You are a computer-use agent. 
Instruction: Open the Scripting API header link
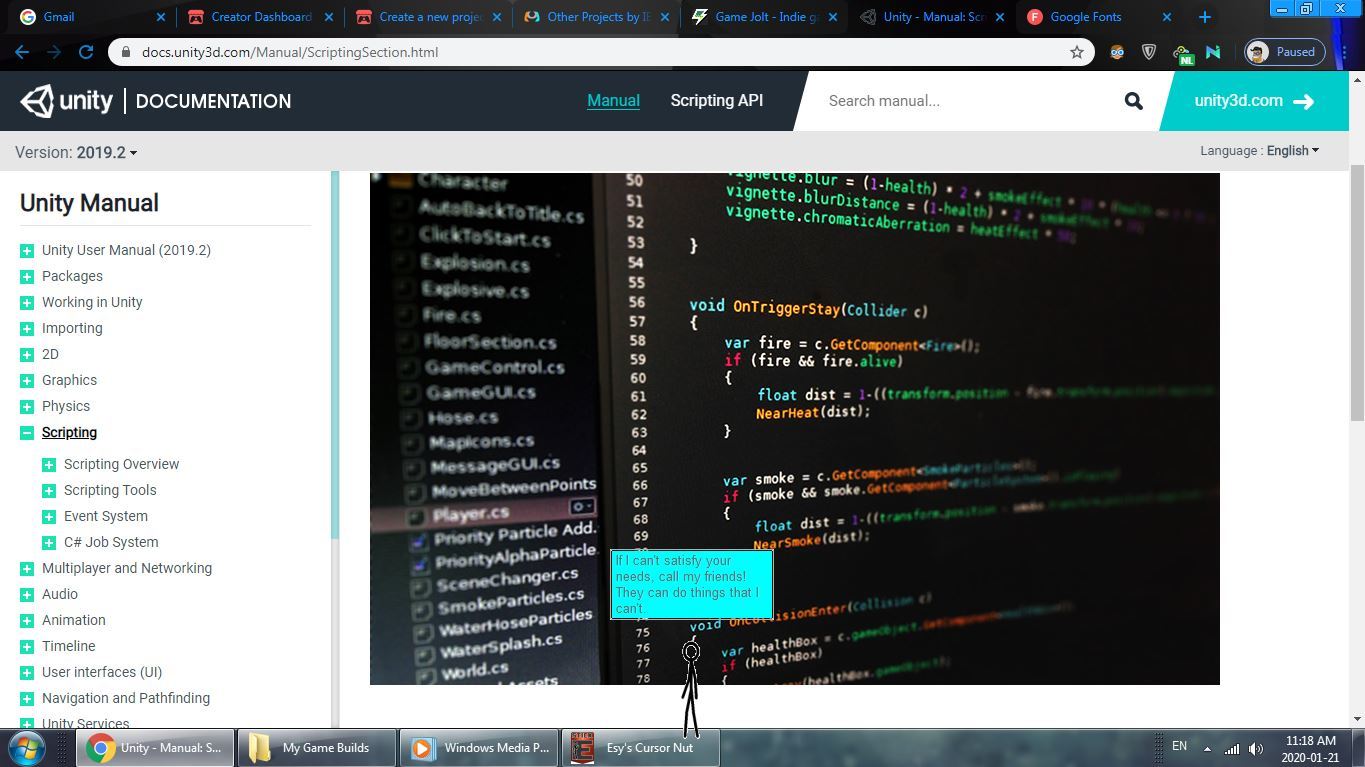tap(716, 101)
